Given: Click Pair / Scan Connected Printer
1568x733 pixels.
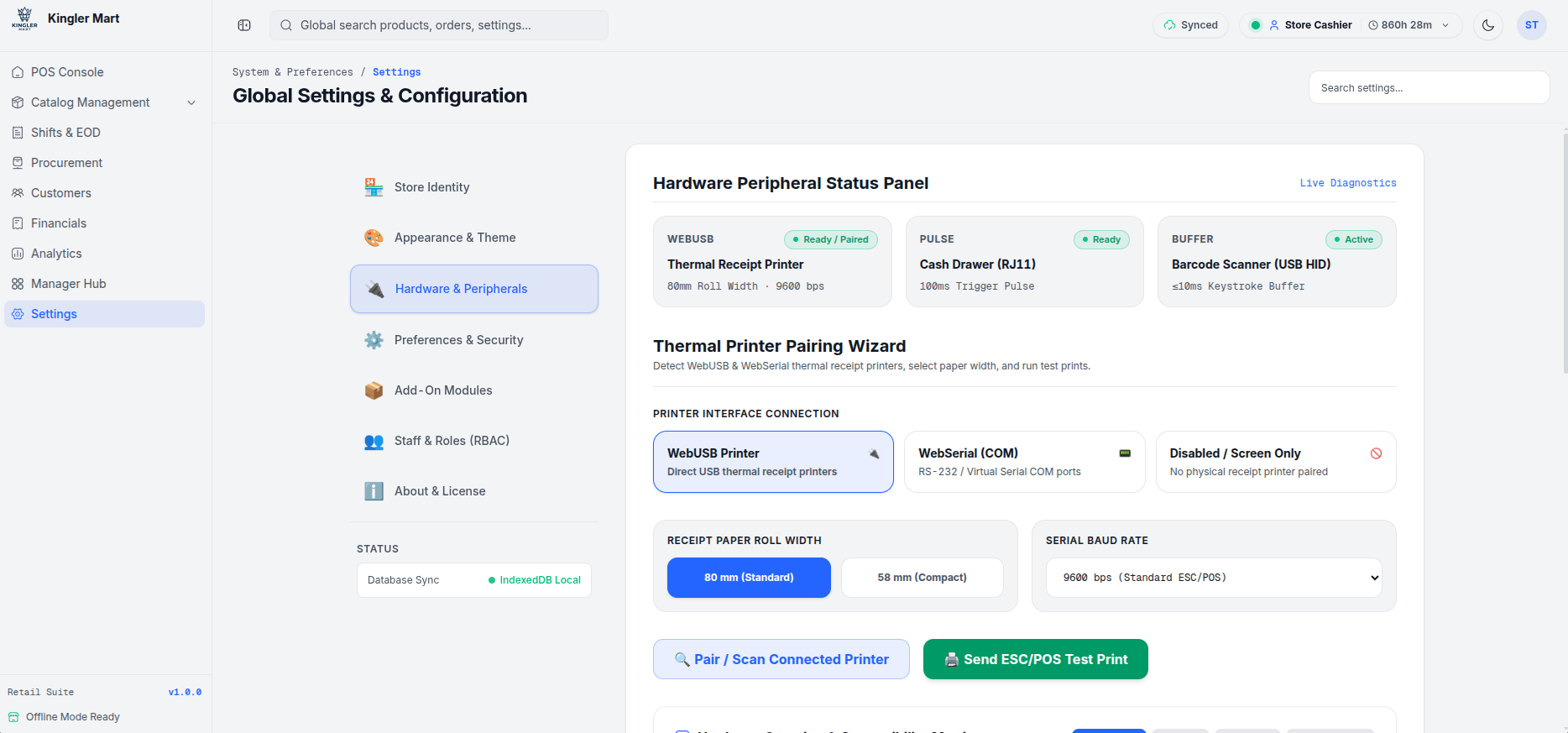Looking at the screenshot, I should (781, 659).
